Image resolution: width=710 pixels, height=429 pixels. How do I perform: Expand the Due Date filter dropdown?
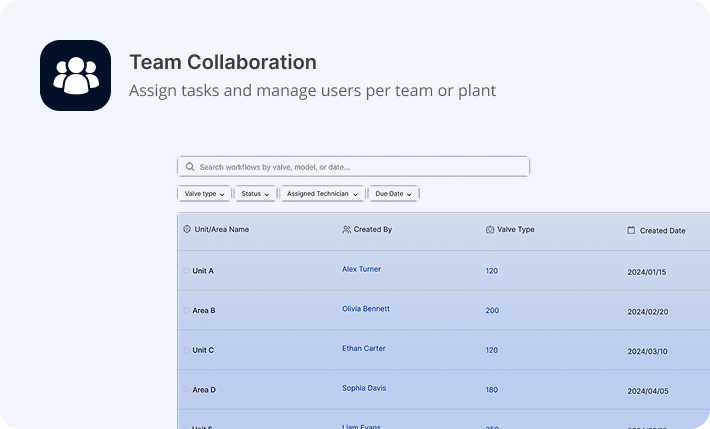pyautogui.click(x=393, y=193)
